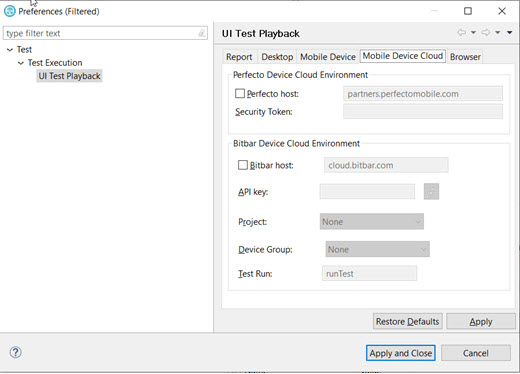Screen dimensions: 520x374
Task: Click the forward navigation arrow icon
Action: click(486, 32)
